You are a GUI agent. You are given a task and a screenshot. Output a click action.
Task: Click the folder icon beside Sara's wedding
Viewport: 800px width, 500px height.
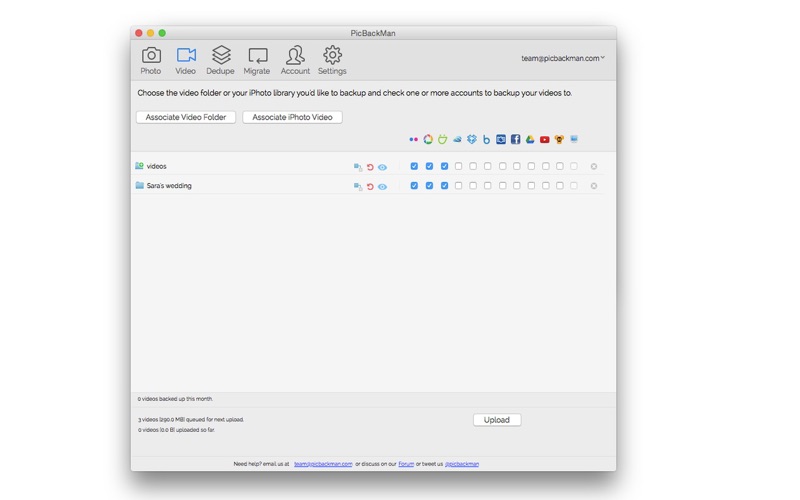click(x=139, y=185)
